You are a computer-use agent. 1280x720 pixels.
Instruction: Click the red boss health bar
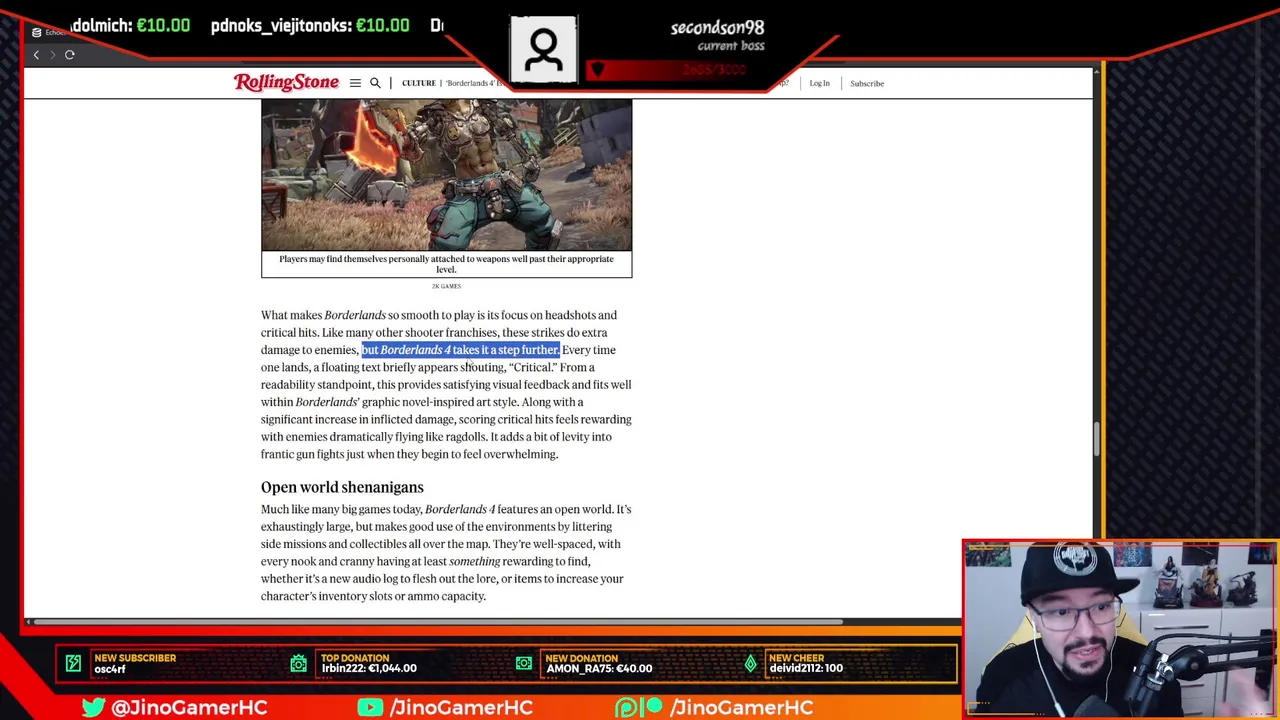point(670,70)
